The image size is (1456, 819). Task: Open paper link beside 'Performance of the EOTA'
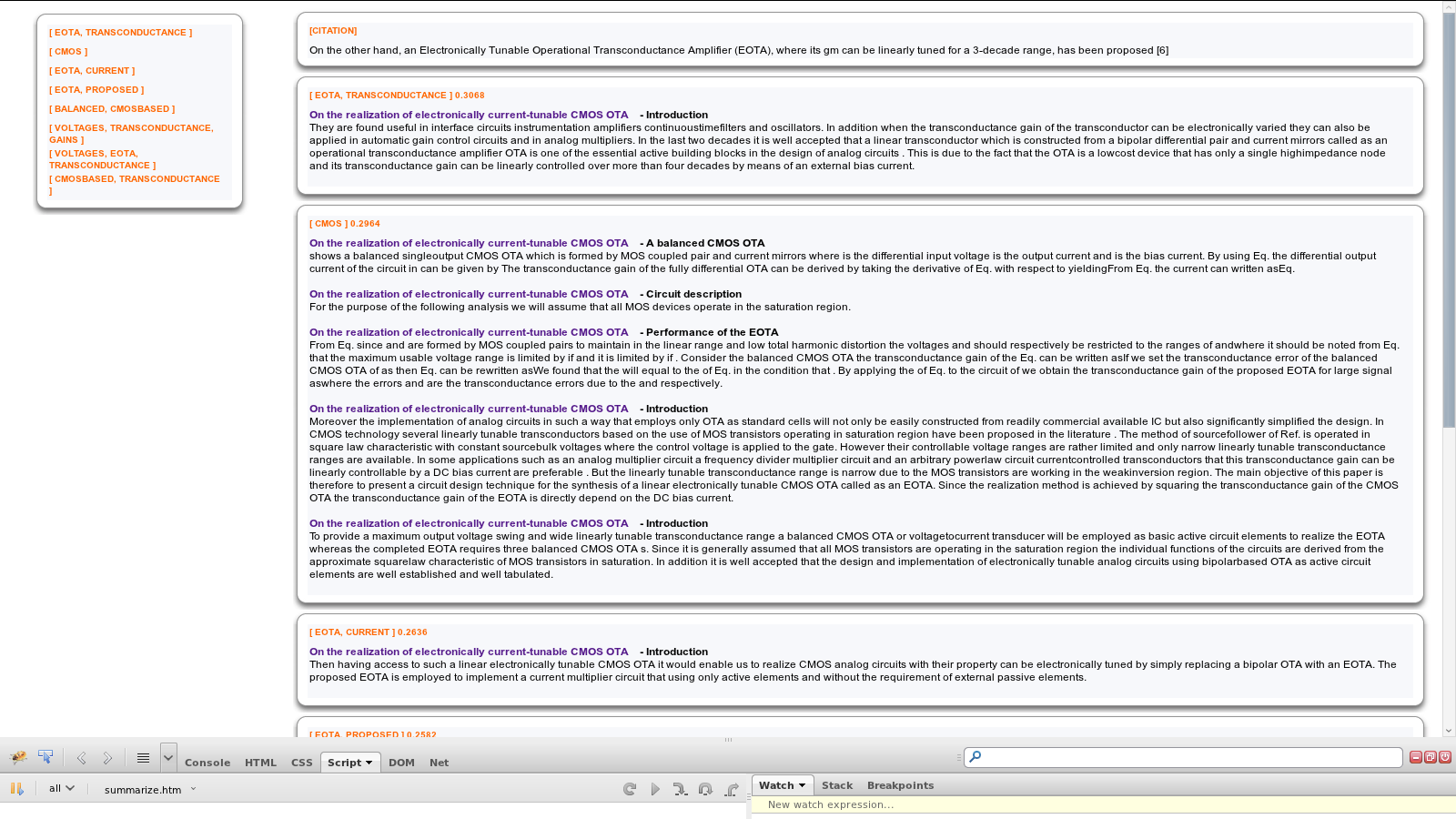pyautogui.click(x=469, y=332)
